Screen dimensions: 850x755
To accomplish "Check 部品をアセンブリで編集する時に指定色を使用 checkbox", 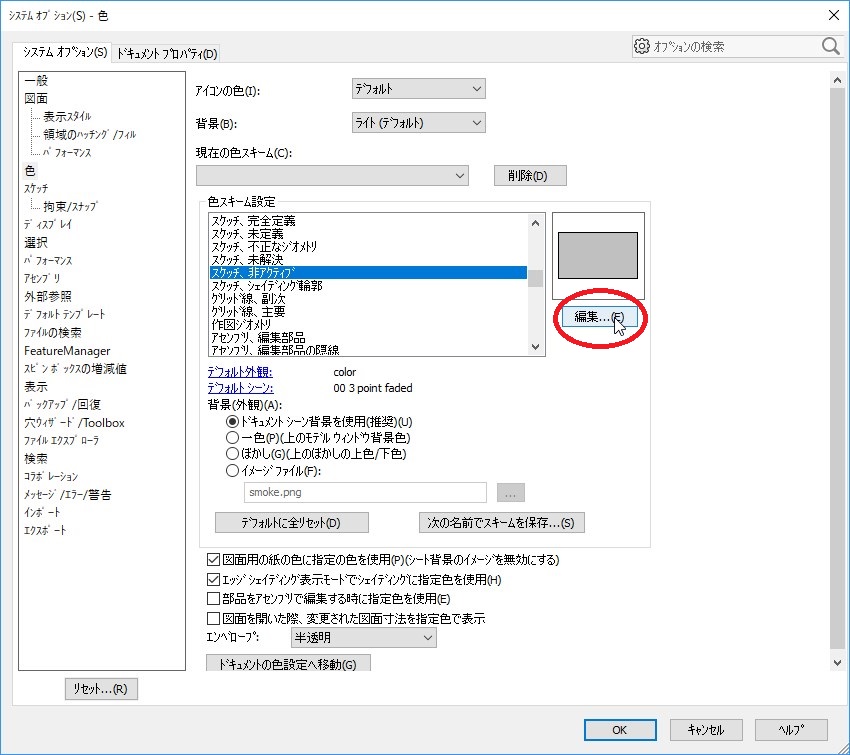I will [x=213, y=599].
